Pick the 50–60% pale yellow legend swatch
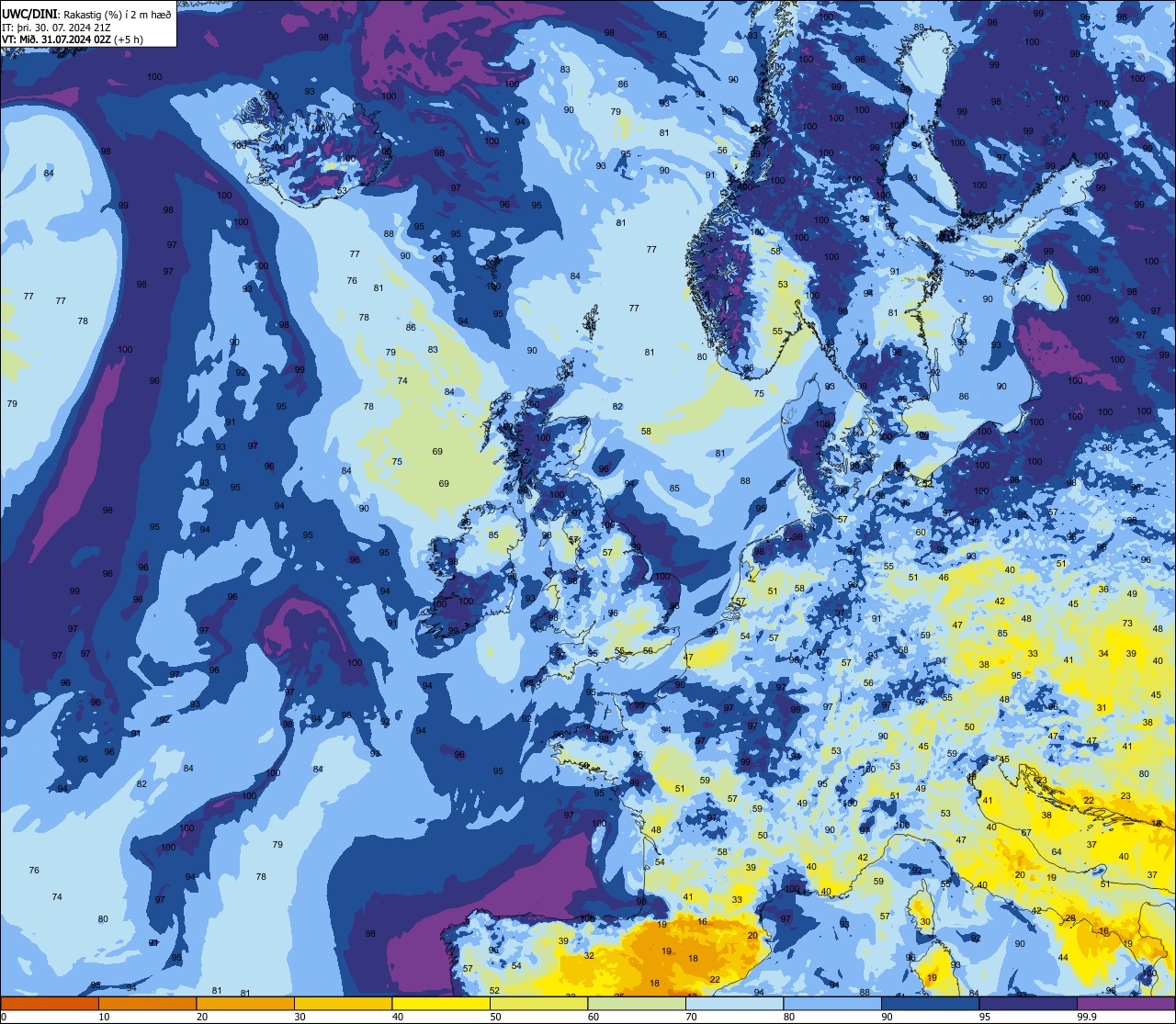The width and height of the screenshot is (1176, 1024). 539,1004
